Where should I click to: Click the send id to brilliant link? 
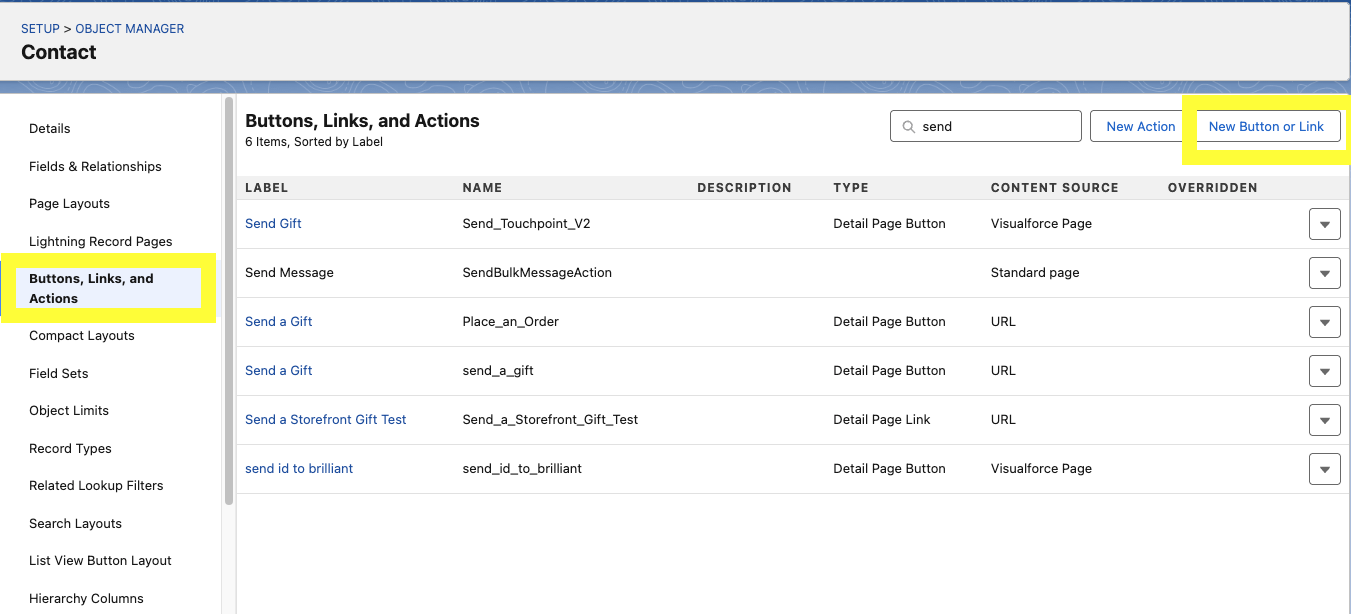(x=299, y=469)
